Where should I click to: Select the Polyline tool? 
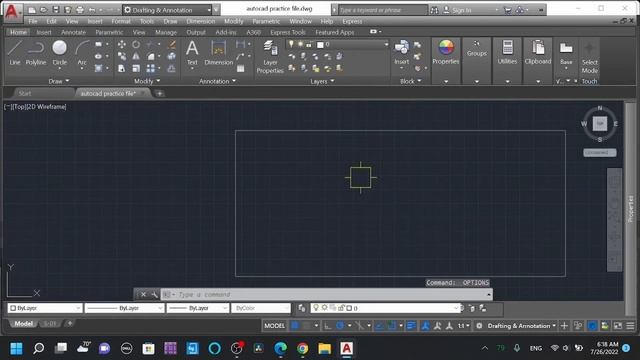coord(36,52)
